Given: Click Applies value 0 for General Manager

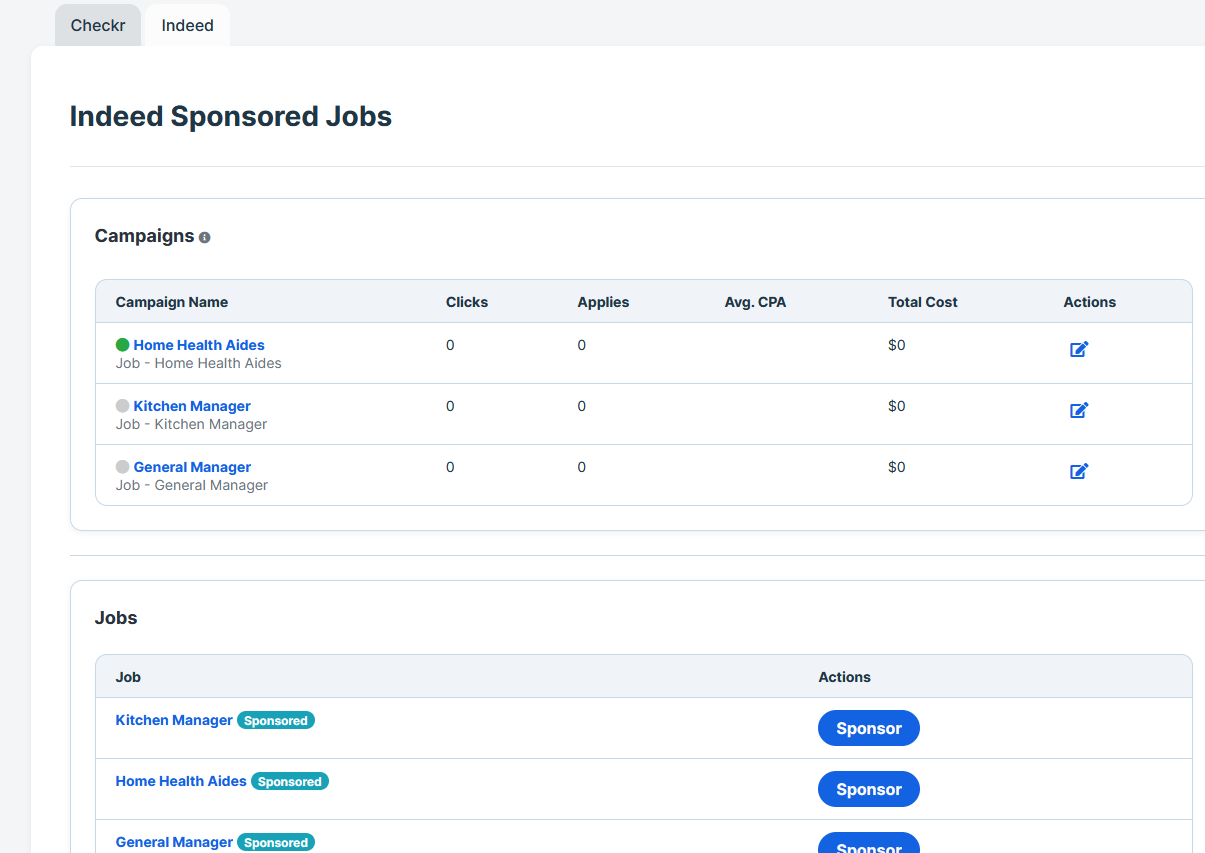Looking at the screenshot, I should (x=581, y=467).
